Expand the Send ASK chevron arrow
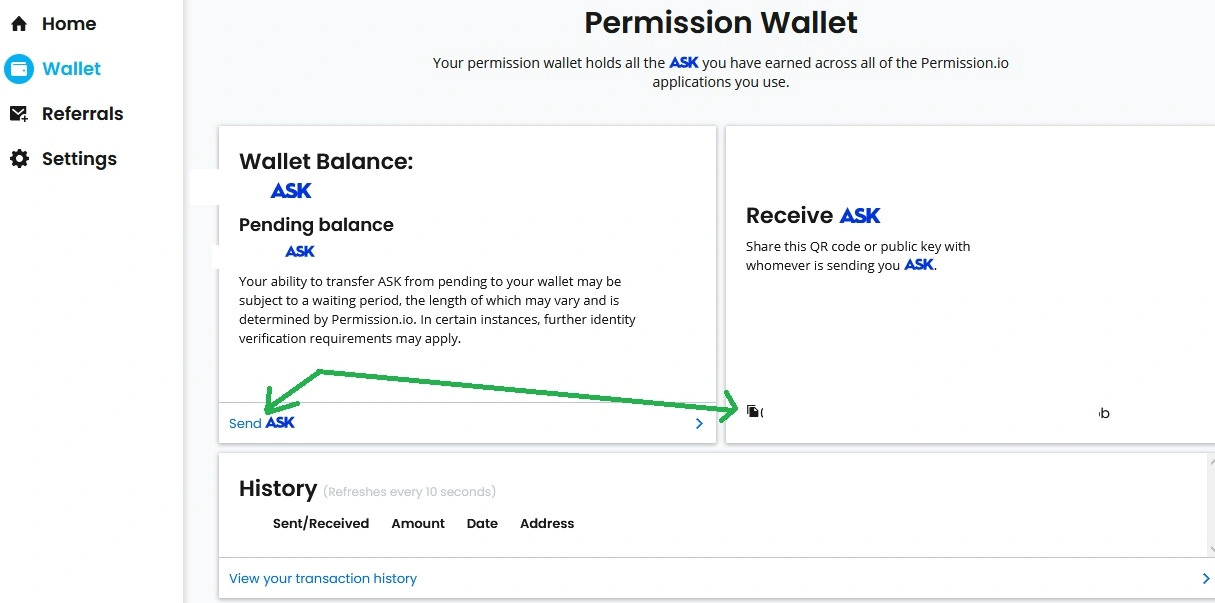The image size is (1215, 603). [x=699, y=423]
